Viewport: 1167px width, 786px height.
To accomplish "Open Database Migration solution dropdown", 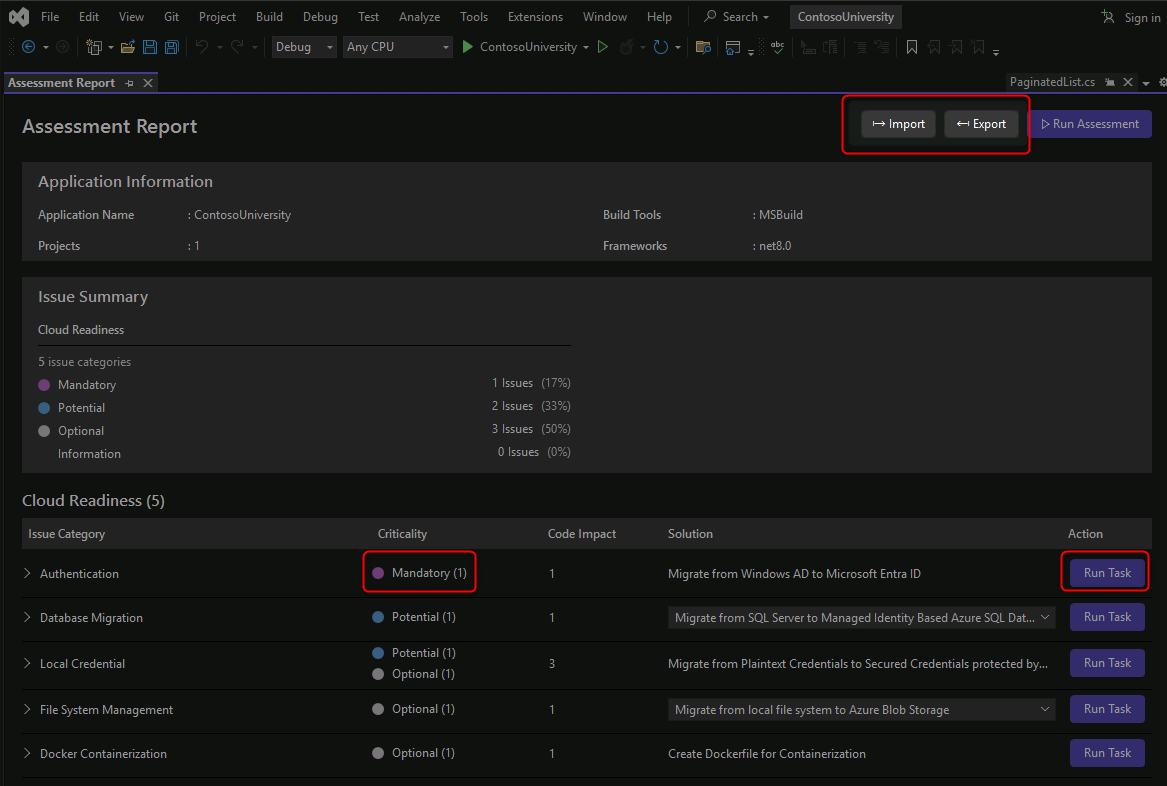I will coord(861,617).
